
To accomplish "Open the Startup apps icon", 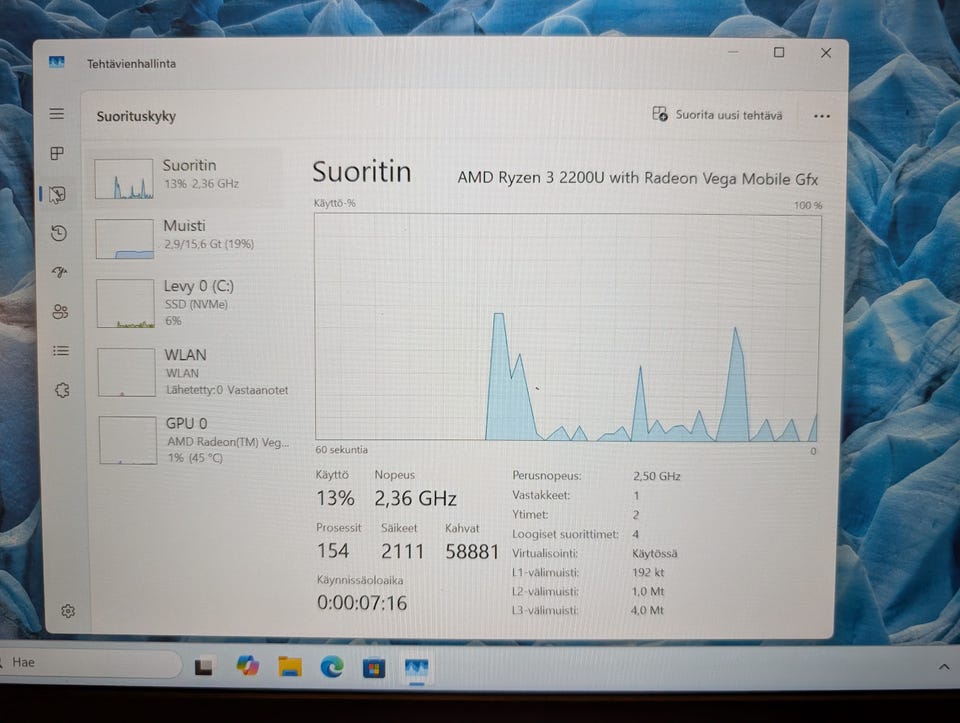I will (59, 272).
